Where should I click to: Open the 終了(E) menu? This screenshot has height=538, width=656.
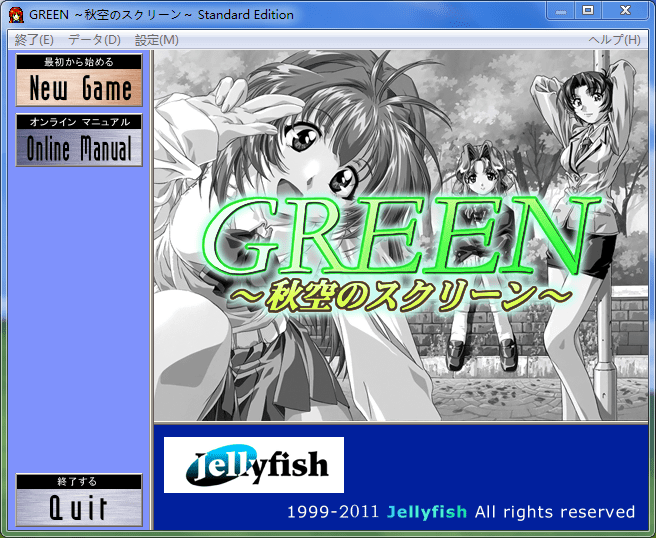[34, 40]
